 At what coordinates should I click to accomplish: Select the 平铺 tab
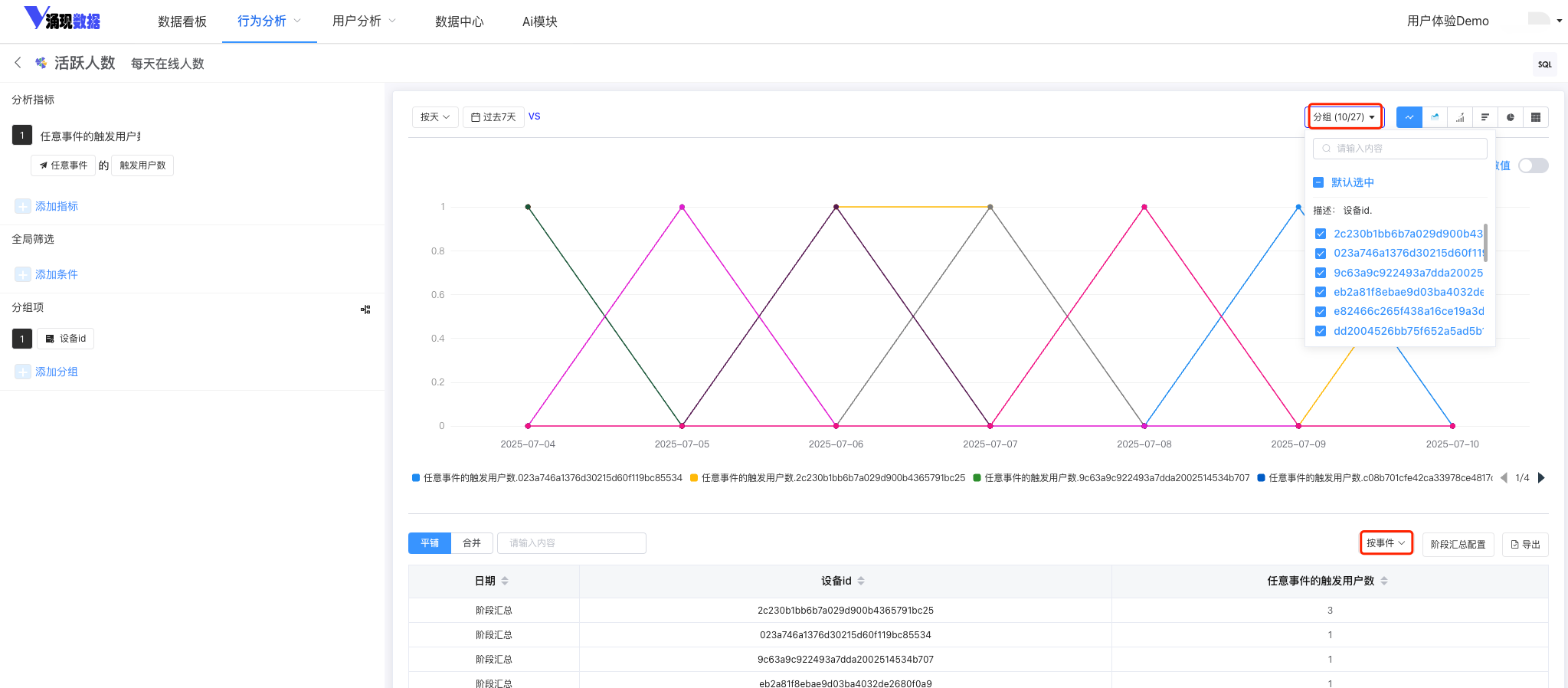pos(430,543)
